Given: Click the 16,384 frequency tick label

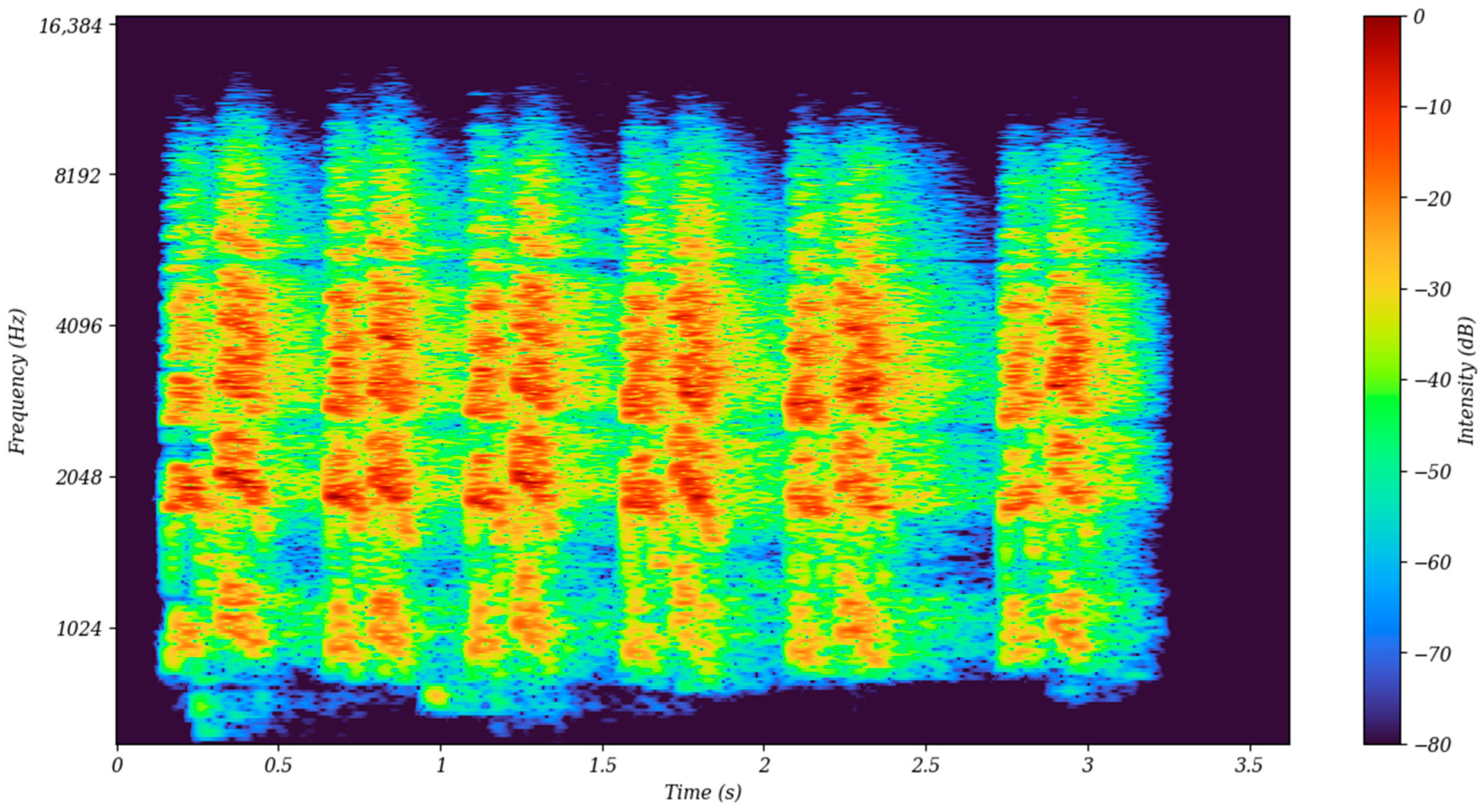Looking at the screenshot, I should coord(70,26).
